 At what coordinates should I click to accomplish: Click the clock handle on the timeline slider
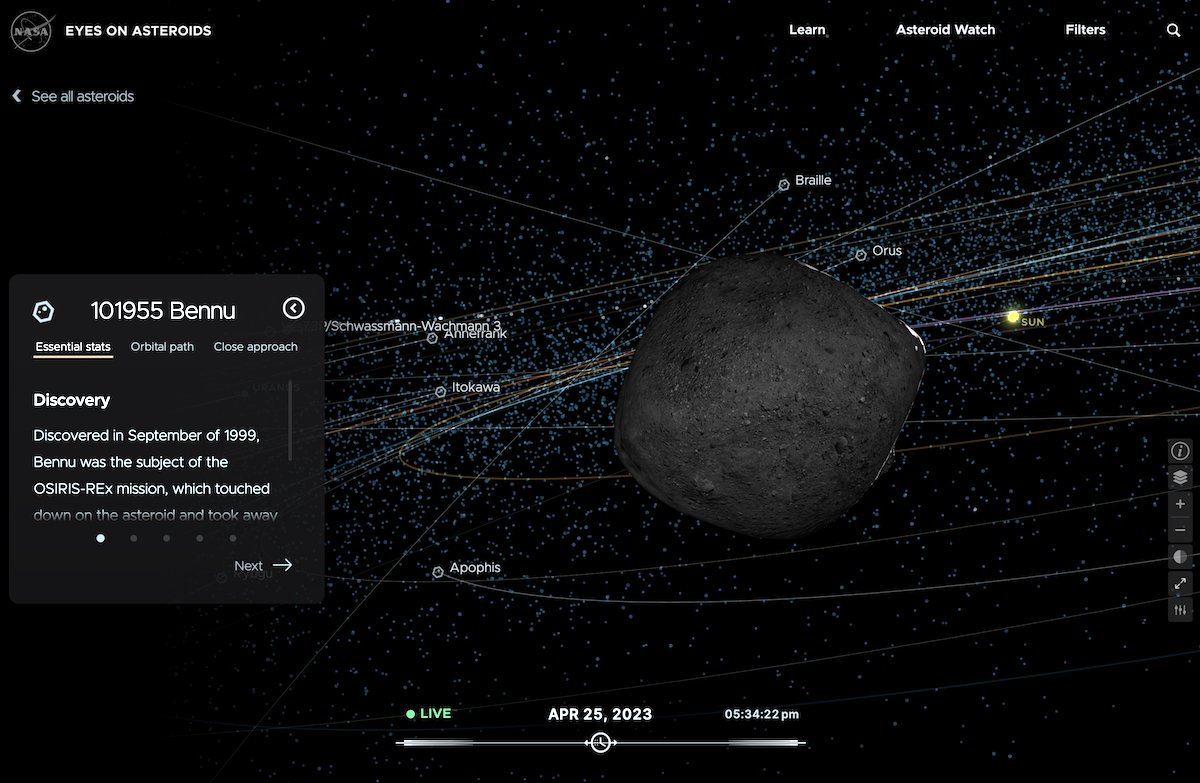(600, 742)
